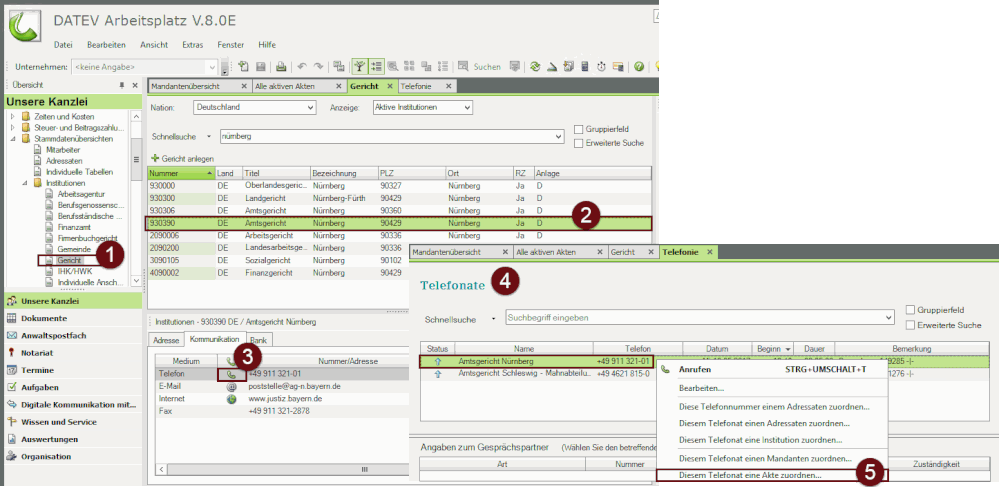The width and height of the screenshot is (999, 487).
Task: Open the Fenster menu
Action: (231, 45)
